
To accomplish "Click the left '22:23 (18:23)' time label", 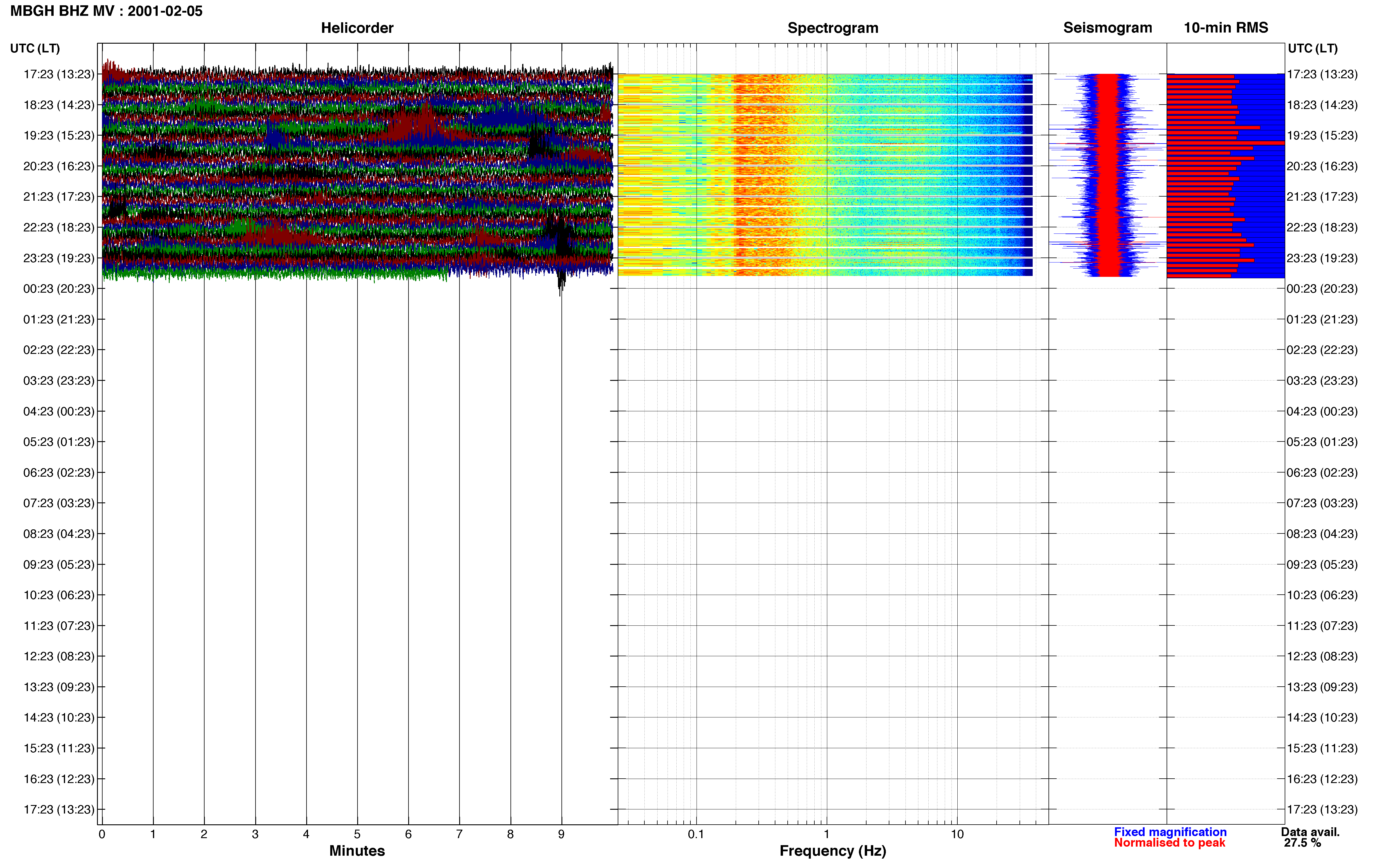I will point(59,227).
